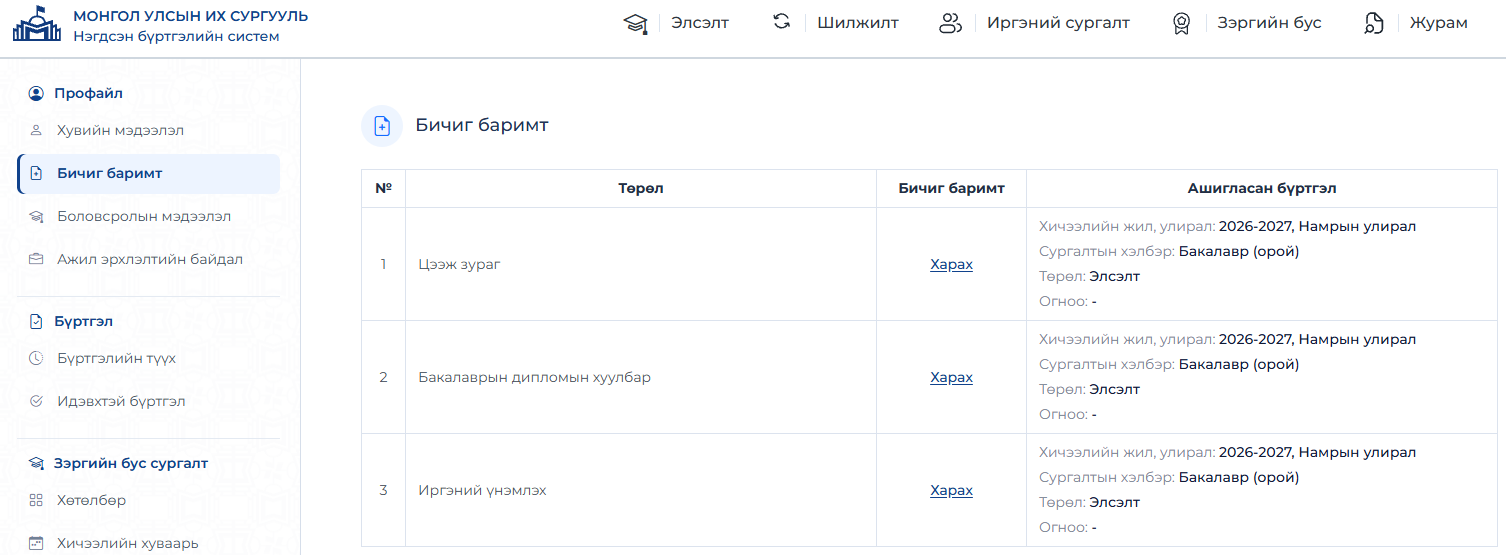The height and width of the screenshot is (555, 1506).
Task: Open the Иргэний сургалт top menu
Action: click(x=1058, y=23)
